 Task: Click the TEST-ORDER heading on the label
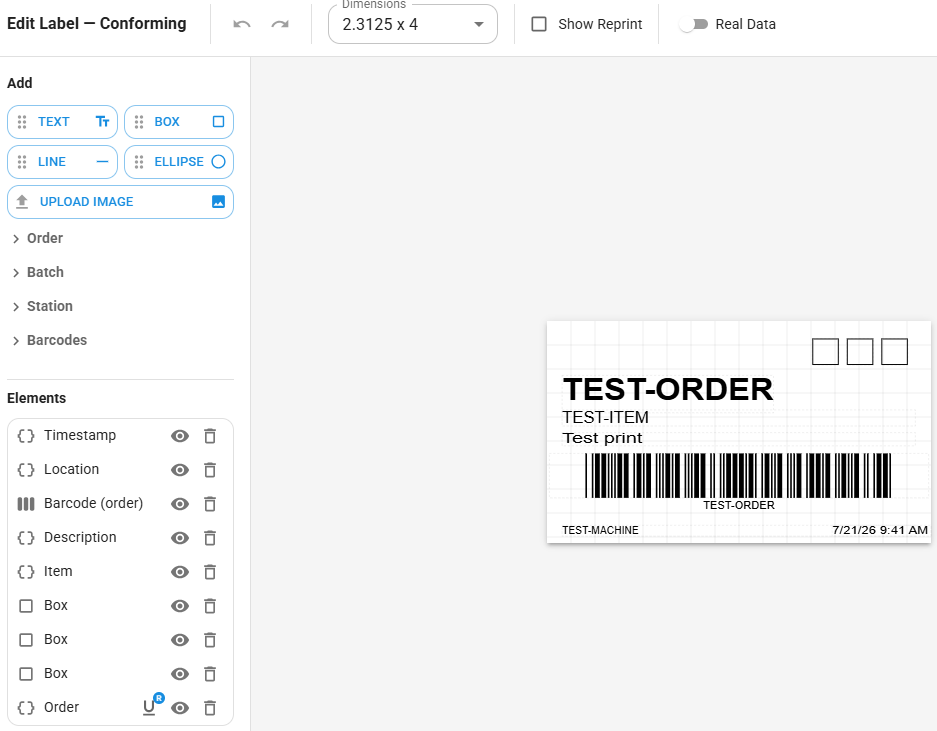point(668,390)
